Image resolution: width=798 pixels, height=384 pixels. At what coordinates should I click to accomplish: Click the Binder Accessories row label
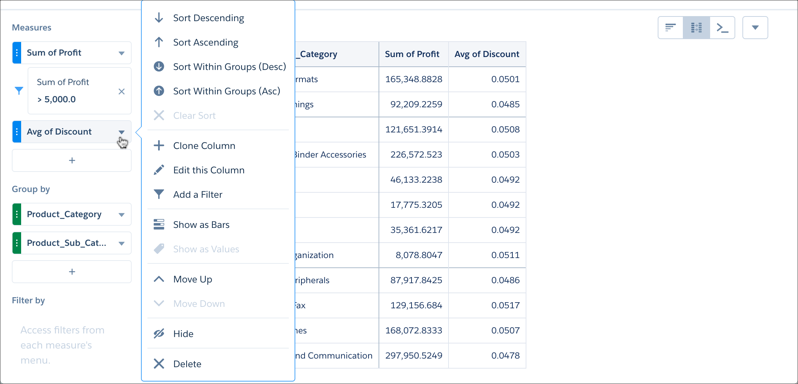click(331, 155)
